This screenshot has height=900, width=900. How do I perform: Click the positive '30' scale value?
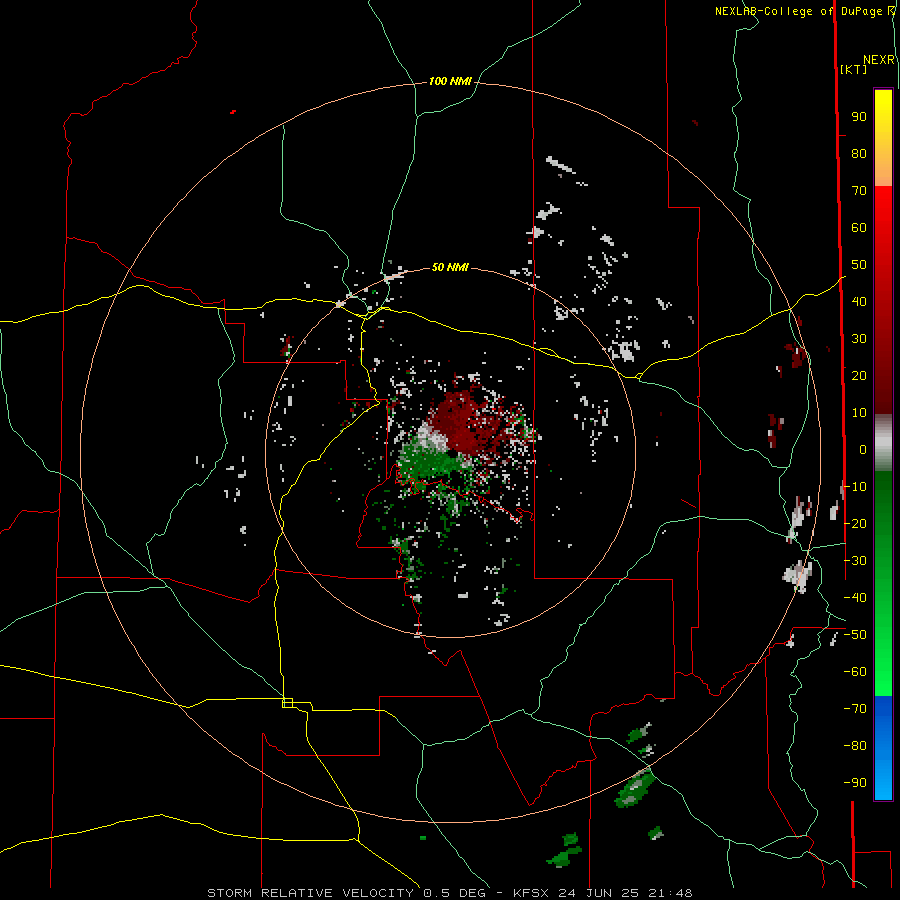[x=859, y=339]
